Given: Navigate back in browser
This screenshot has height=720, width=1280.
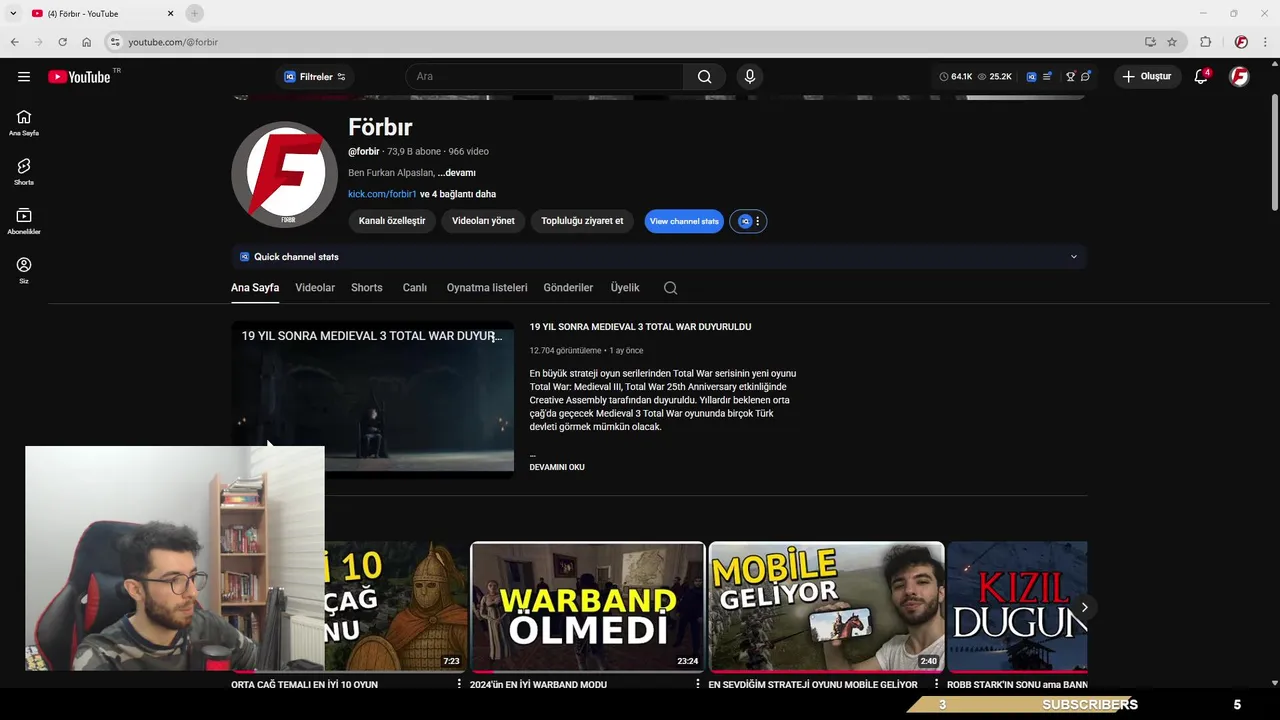Looking at the screenshot, I should [x=14, y=42].
